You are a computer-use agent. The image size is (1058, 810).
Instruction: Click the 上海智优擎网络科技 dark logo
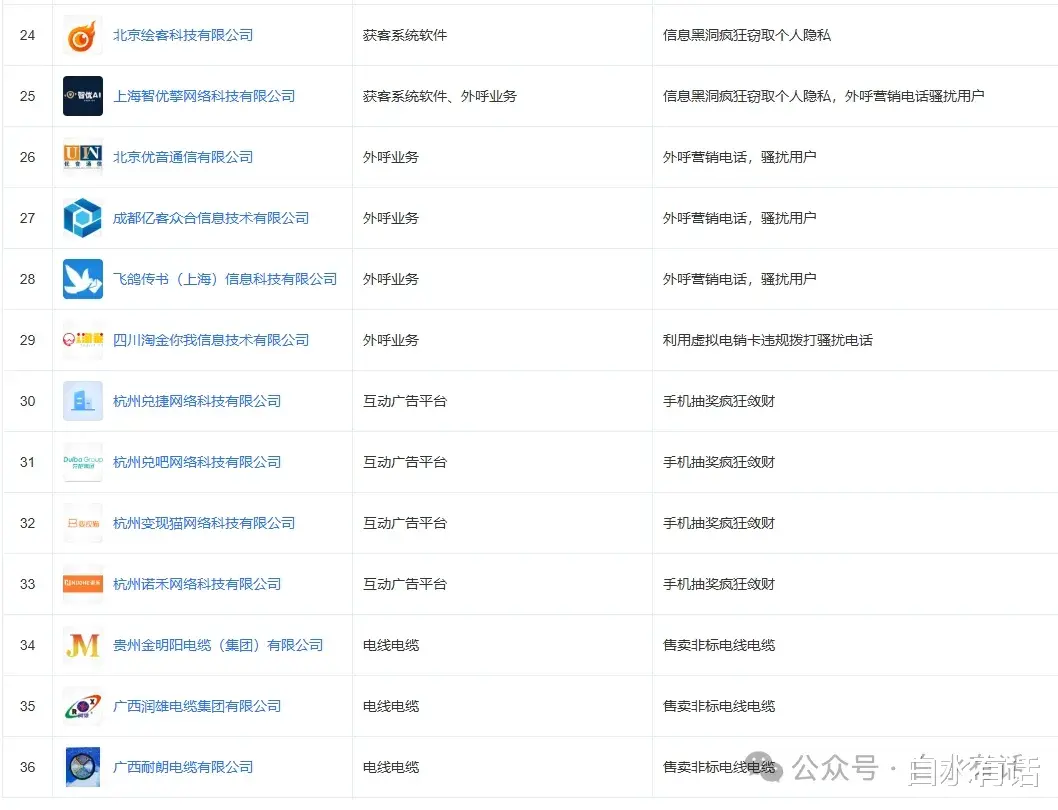pyautogui.click(x=82, y=96)
